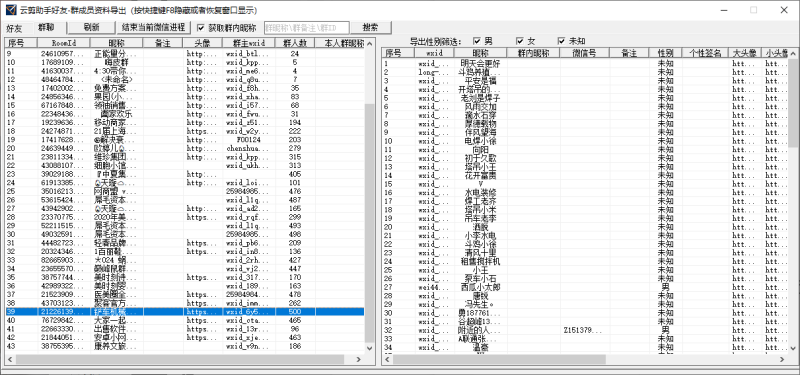Click the 头像 column header in group list
Screen dimensions: 800x375
click(x=203, y=43)
